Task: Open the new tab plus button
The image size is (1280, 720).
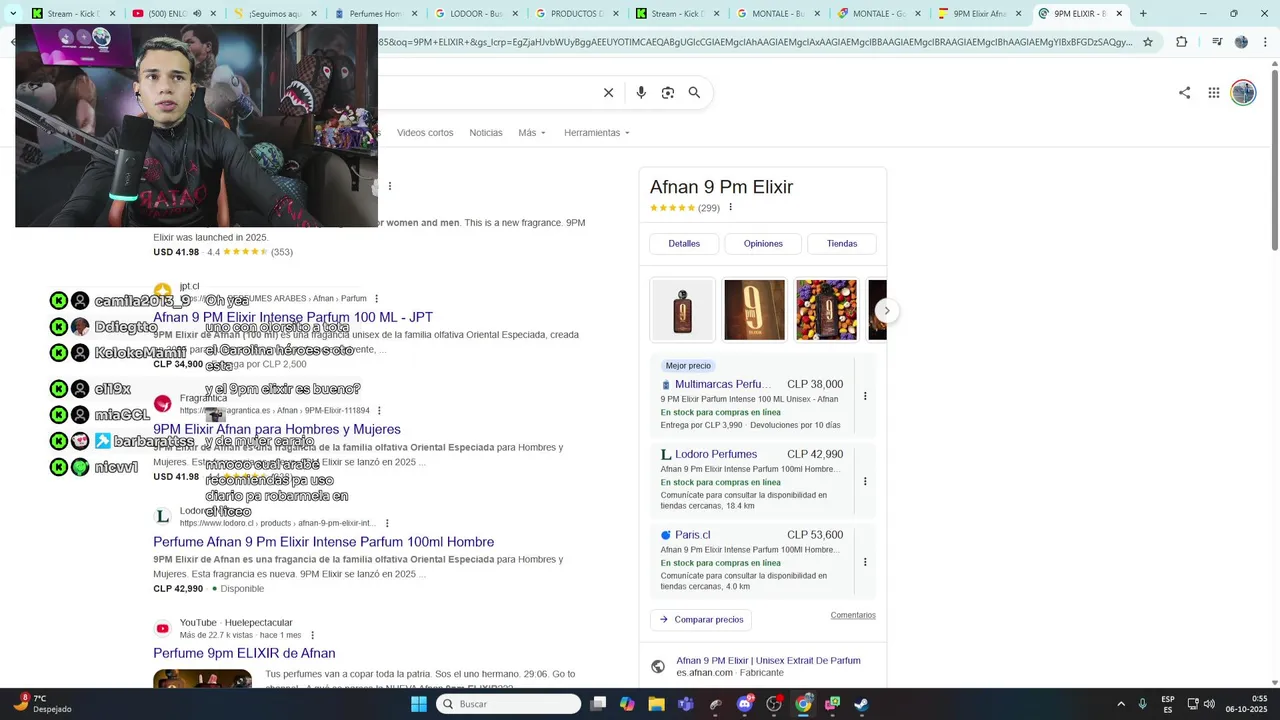Action: point(1143,14)
